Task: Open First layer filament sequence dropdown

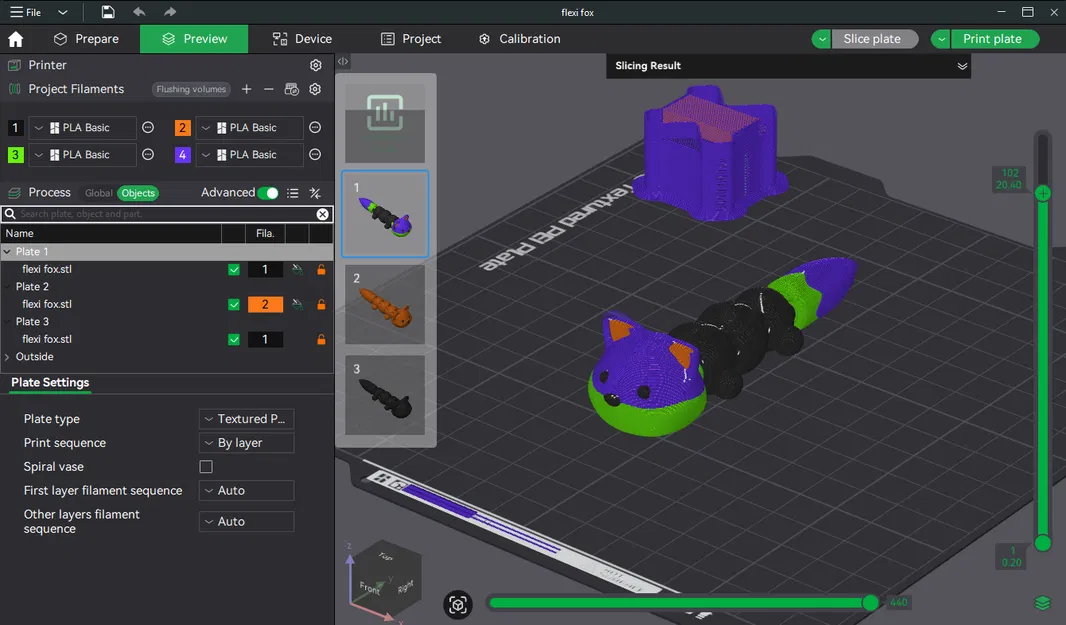Action: [246, 490]
